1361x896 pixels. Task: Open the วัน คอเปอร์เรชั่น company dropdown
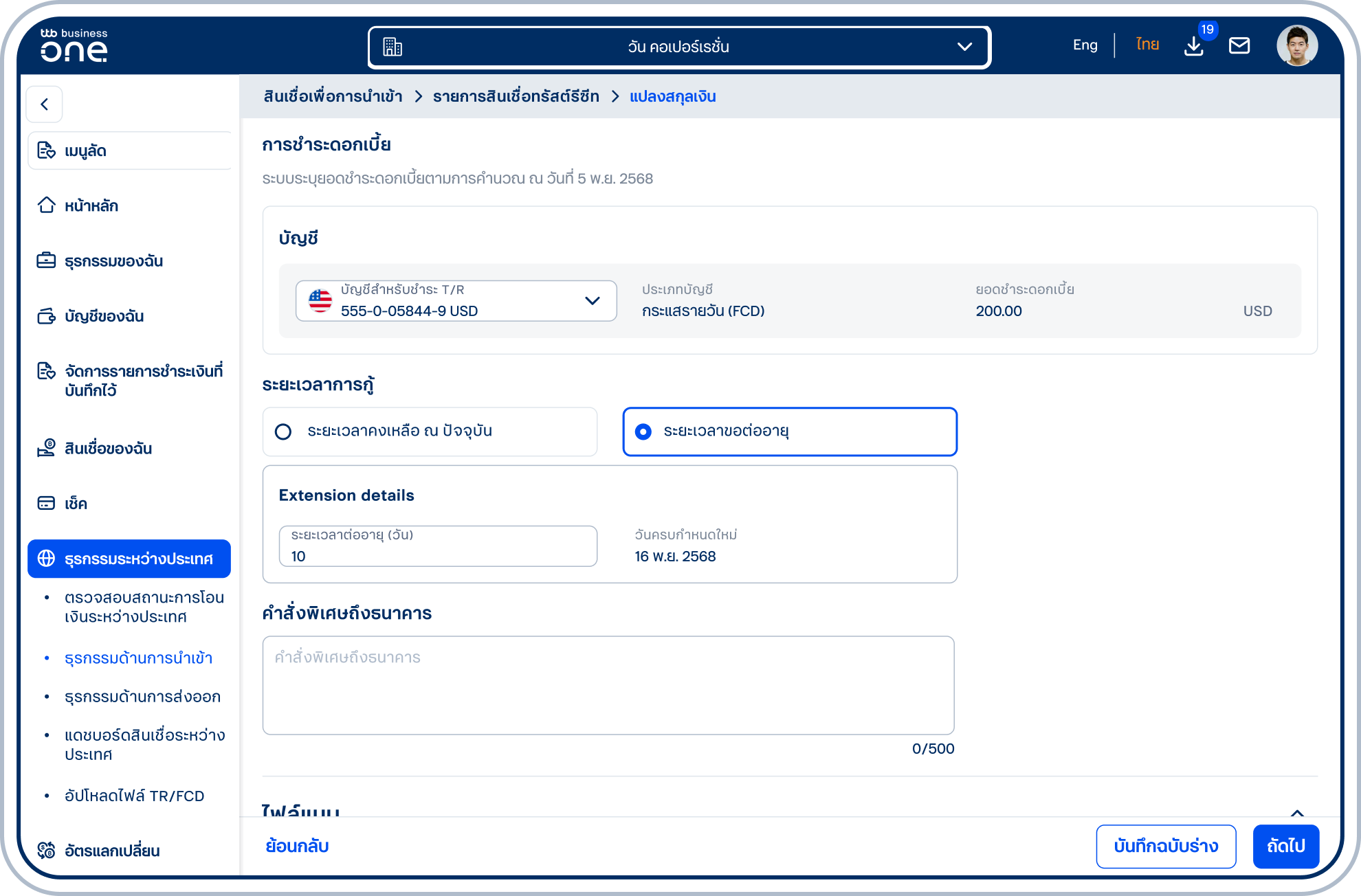(x=679, y=47)
